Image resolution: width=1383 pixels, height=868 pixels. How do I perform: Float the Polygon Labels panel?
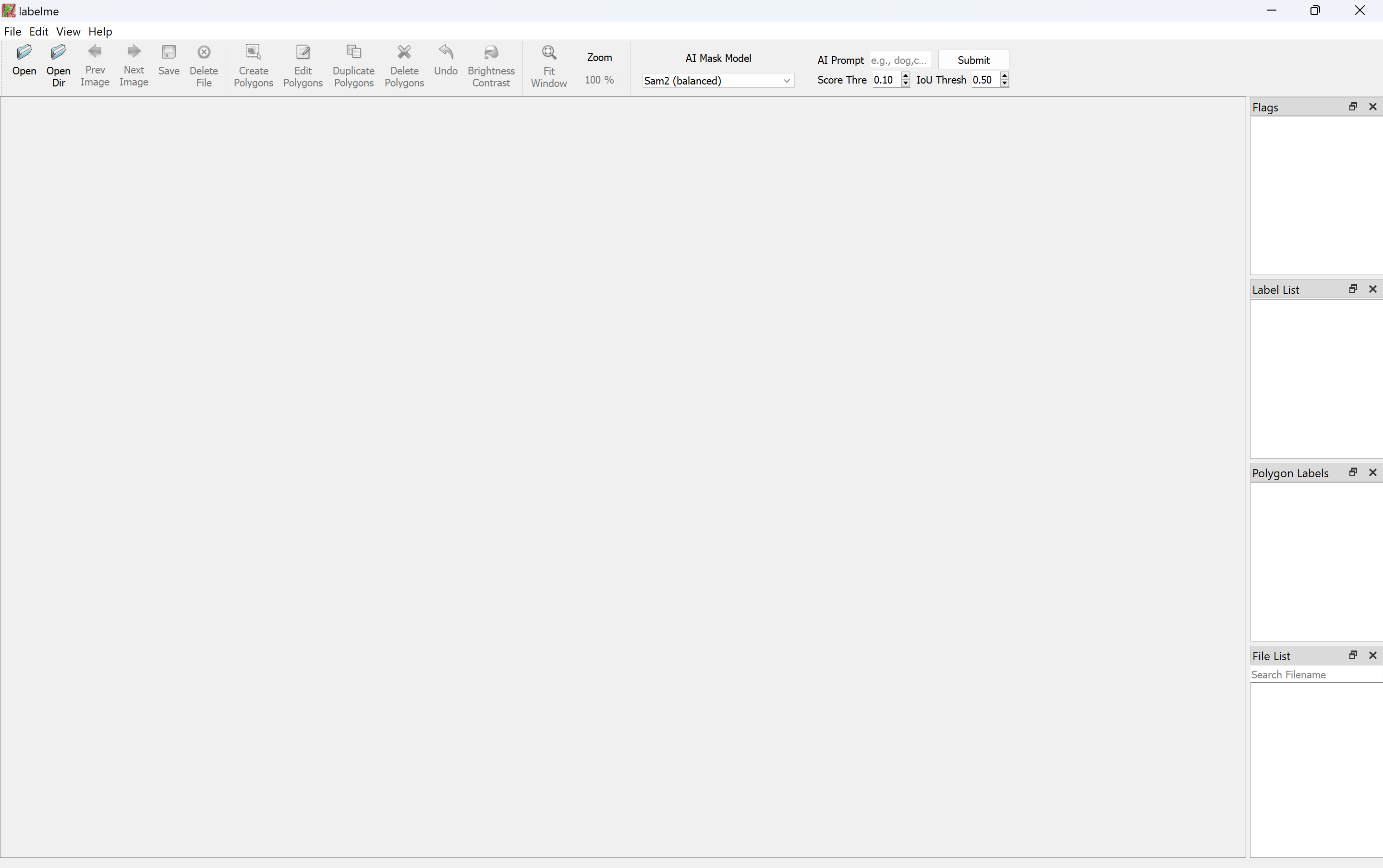coord(1353,472)
